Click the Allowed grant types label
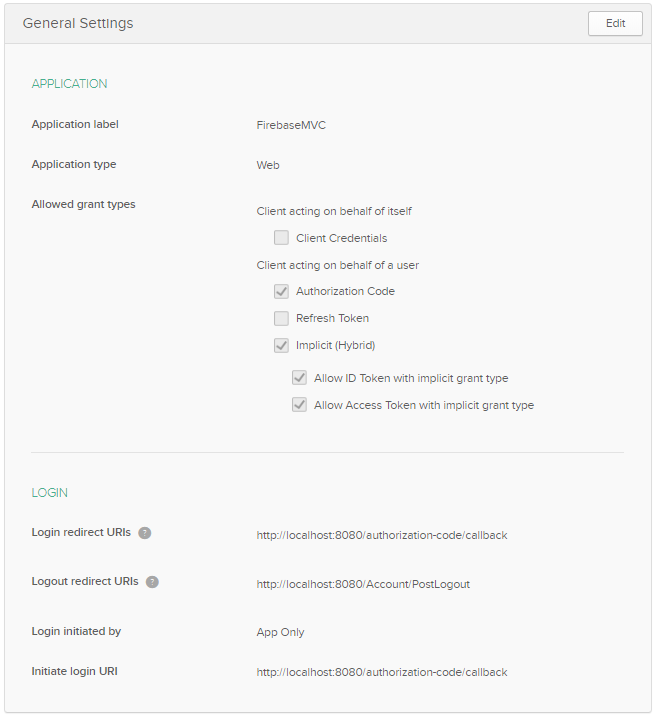Image resolution: width=653 pixels, height=715 pixels. (83, 204)
